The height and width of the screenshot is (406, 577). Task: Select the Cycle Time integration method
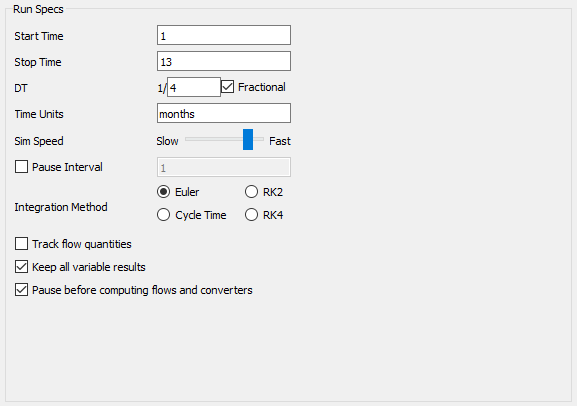pyautogui.click(x=163, y=215)
